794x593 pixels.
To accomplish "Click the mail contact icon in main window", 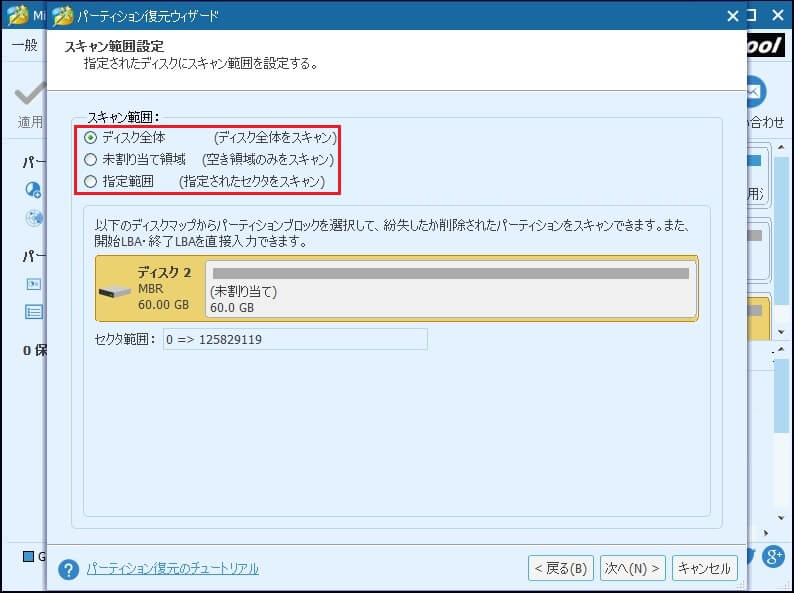I will coord(757,92).
